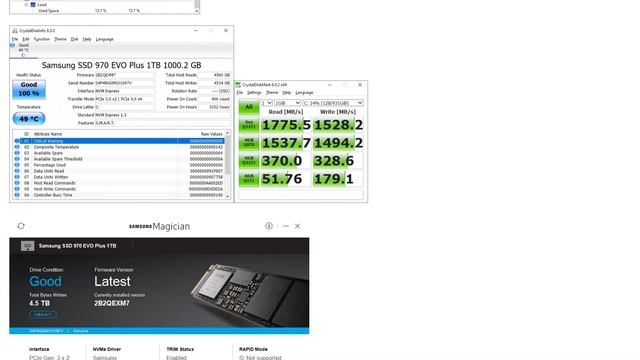Image resolution: width=640 pixels, height=360 pixels.
Task: Select the Data Units Read row
Action: [118, 171]
